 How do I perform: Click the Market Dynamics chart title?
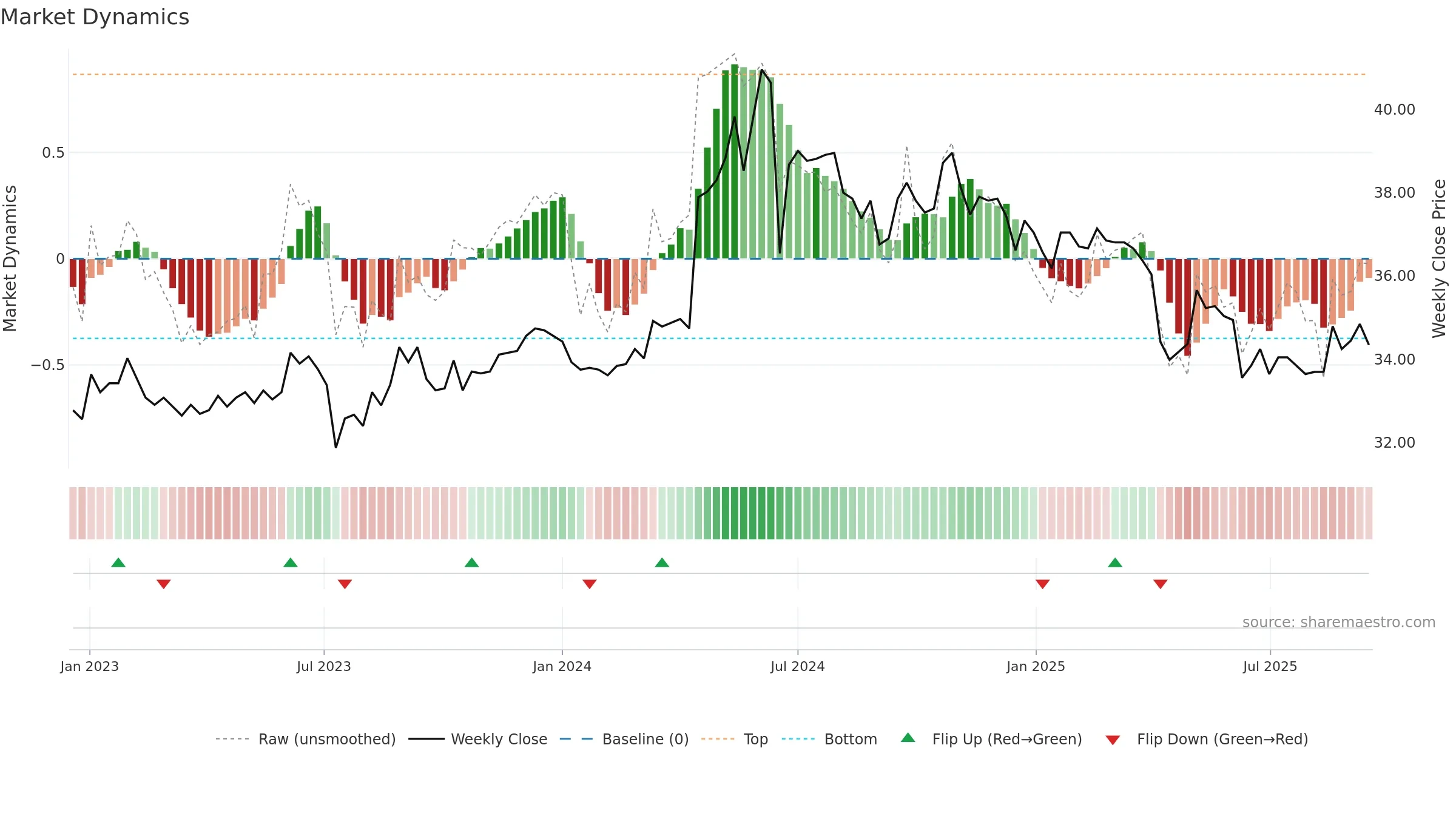pyautogui.click(x=95, y=17)
